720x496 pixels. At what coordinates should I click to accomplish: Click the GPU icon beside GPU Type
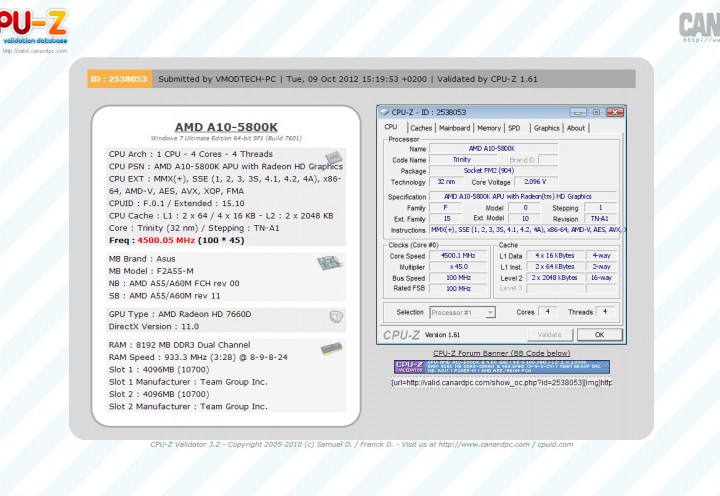(x=336, y=316)
